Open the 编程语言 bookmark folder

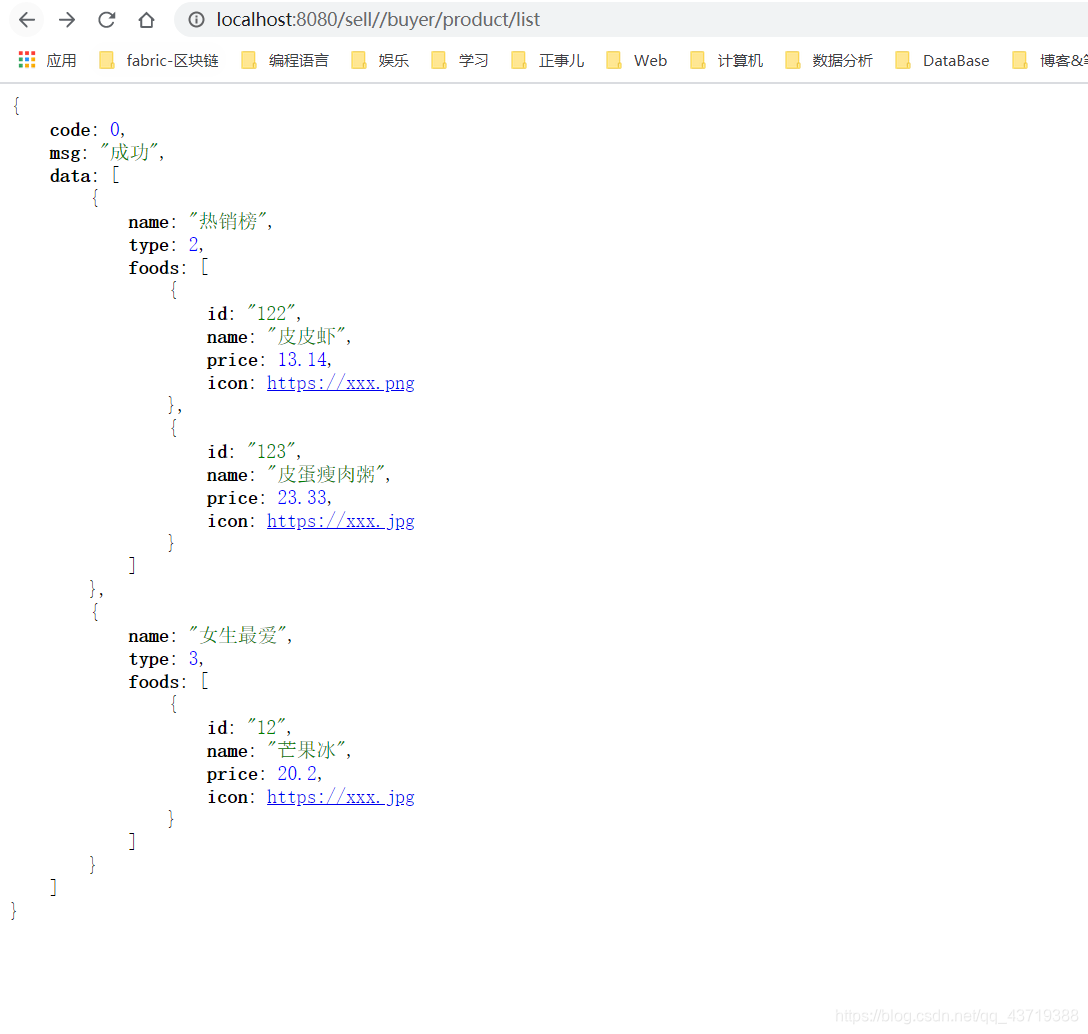click(285, 60)
